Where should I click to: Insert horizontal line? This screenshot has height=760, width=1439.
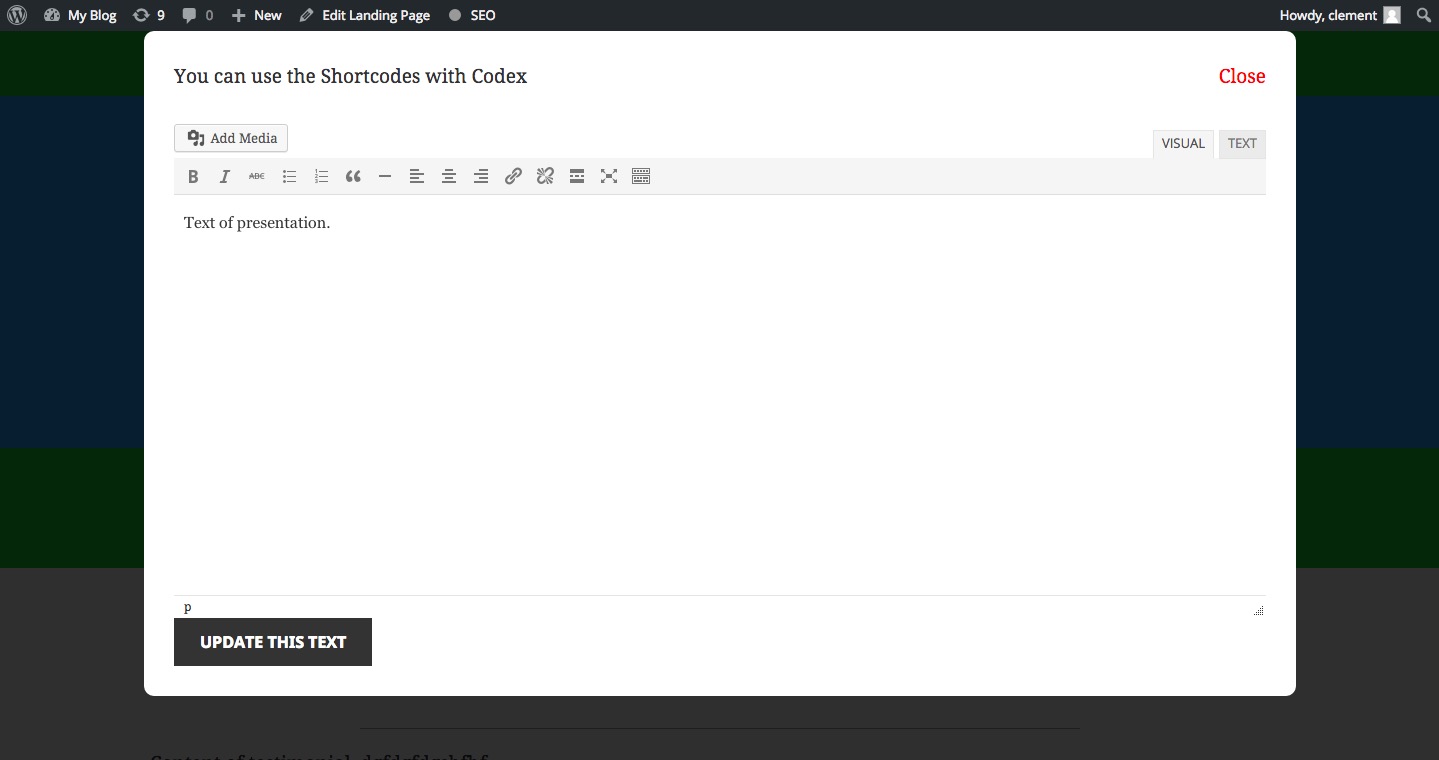[x=385, y=176]
